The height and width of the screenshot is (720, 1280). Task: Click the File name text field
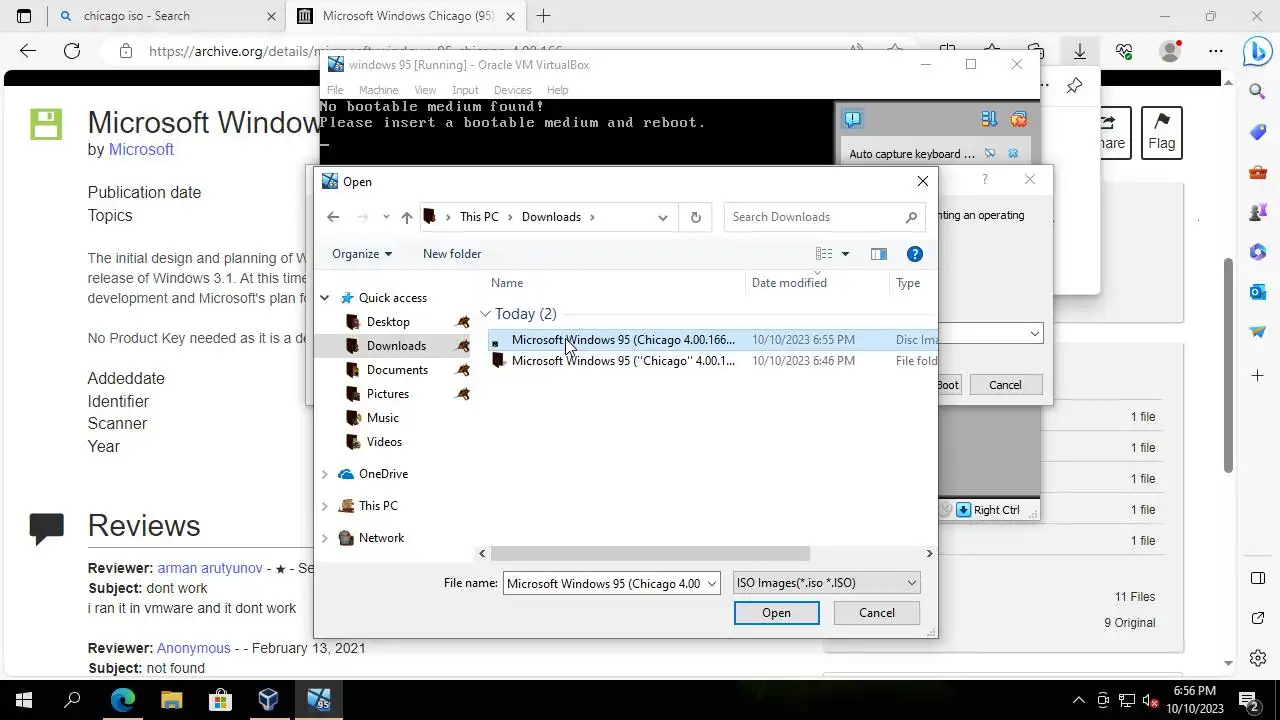click(604, 583)
